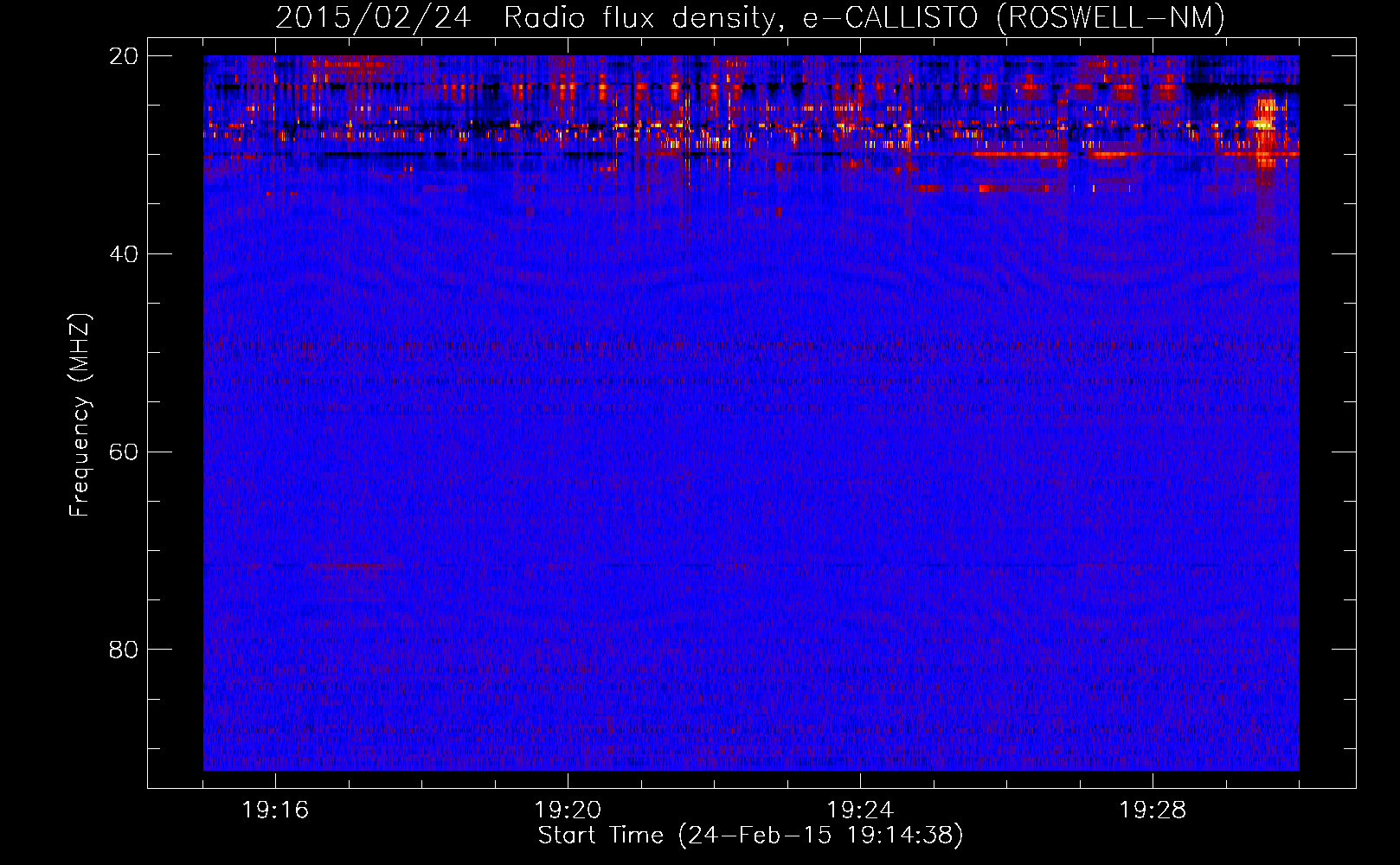The width and height of the screenshot is (1400, 865).
Task: Click the '19:28' time tick label
Action: [1153, 811]
